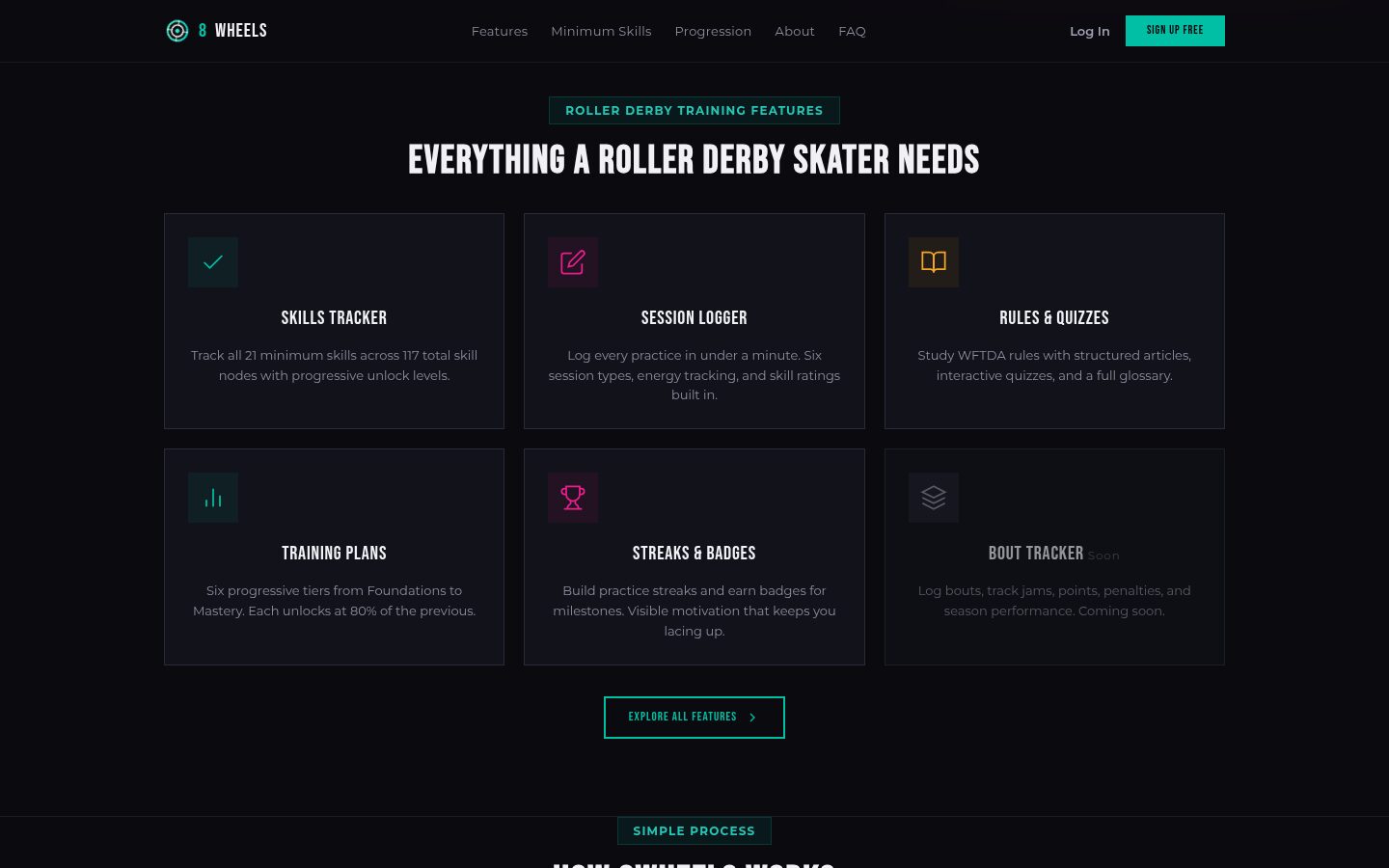
Task: Click the WFTDA rules description text
Action: 1054,366
